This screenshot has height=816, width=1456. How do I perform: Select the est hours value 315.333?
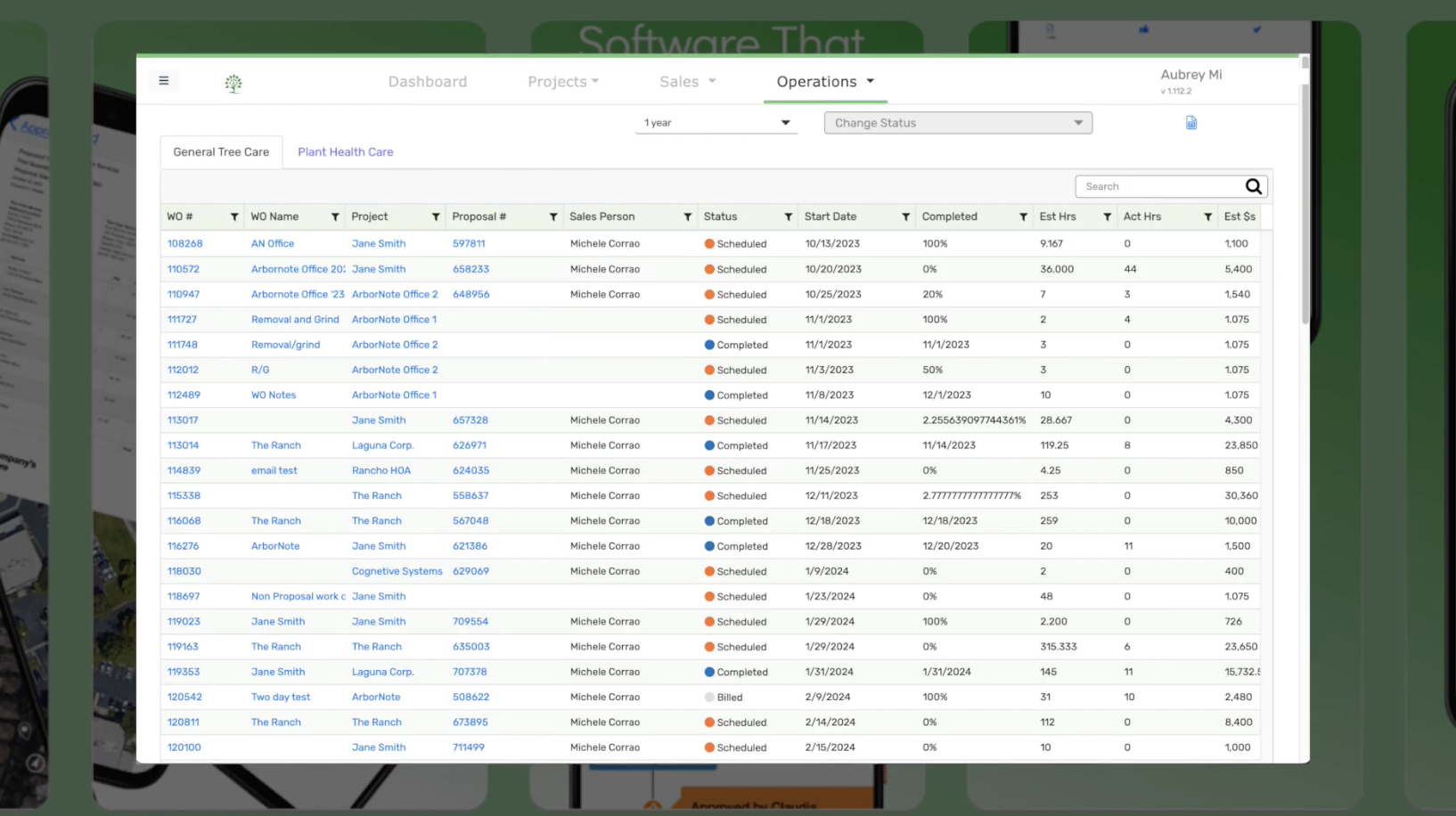pyautogui.click(x=1059, y=647)
